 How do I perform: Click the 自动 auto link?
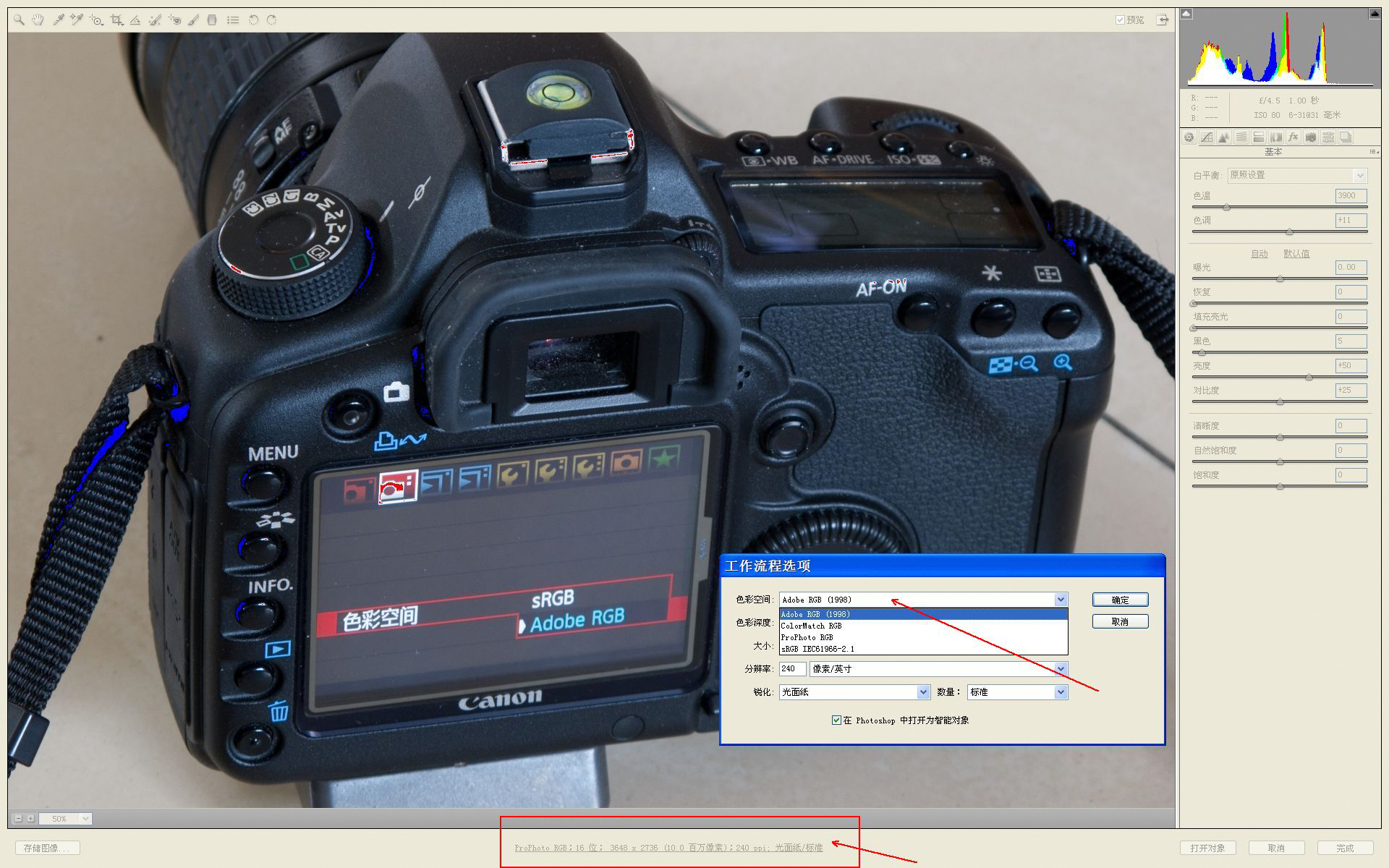point(1260,254)
